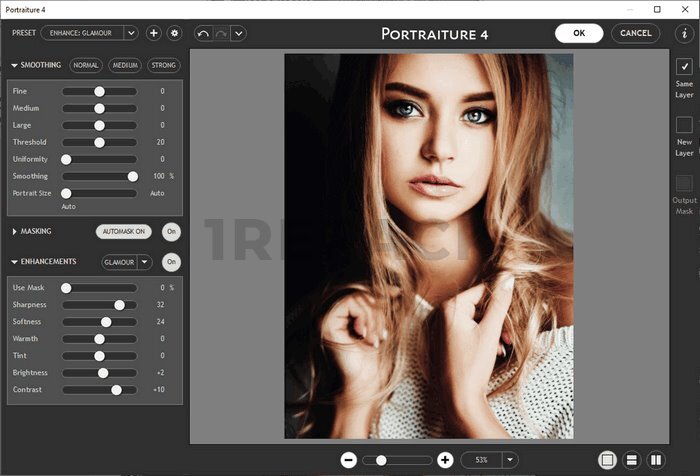Toggle the Enhancements On switch
The width and height of the screenshot is (700, 476).
(171, 262)
